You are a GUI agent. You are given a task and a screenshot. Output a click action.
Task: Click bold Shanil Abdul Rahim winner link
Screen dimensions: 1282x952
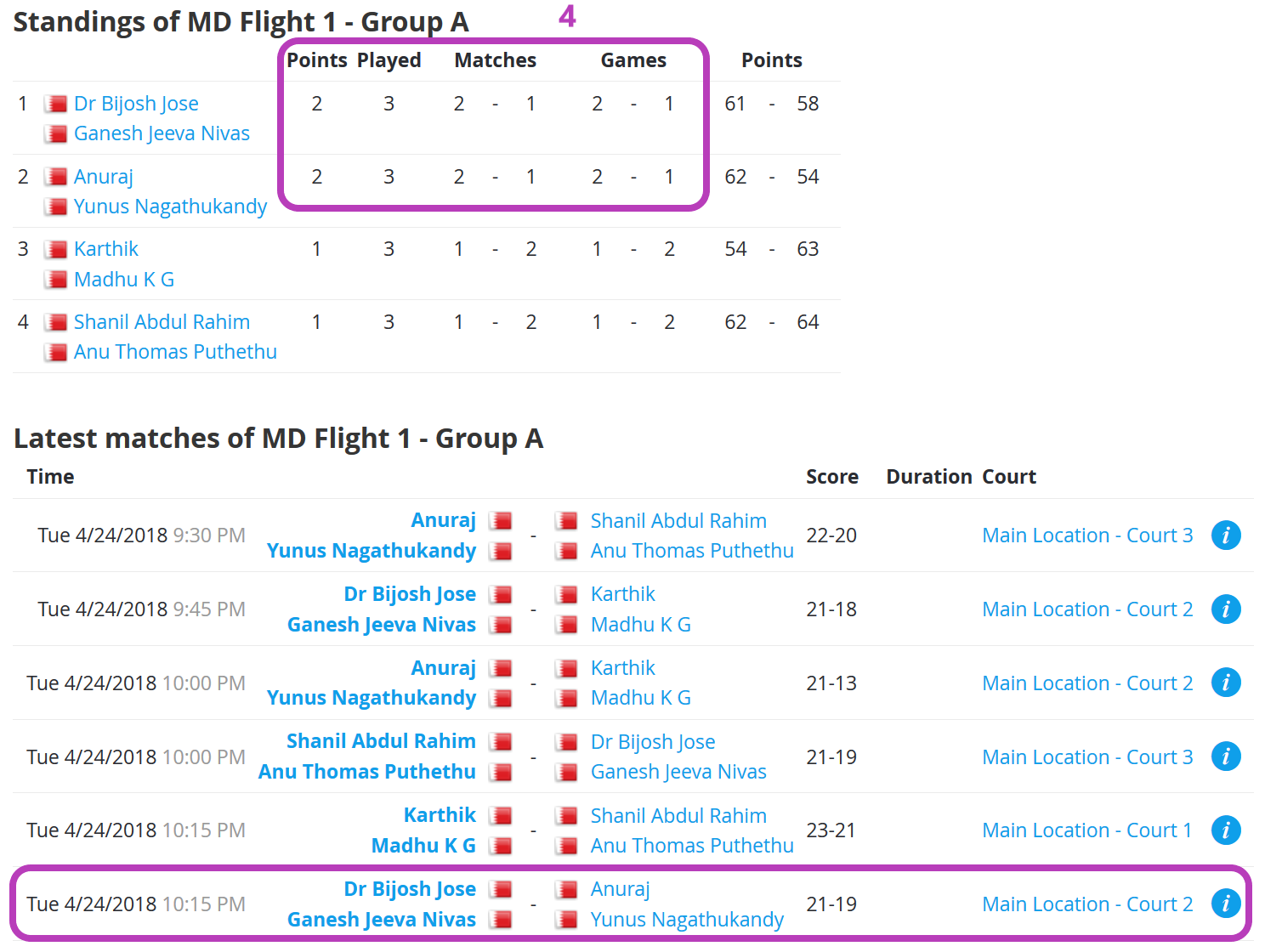pos(381,741)
